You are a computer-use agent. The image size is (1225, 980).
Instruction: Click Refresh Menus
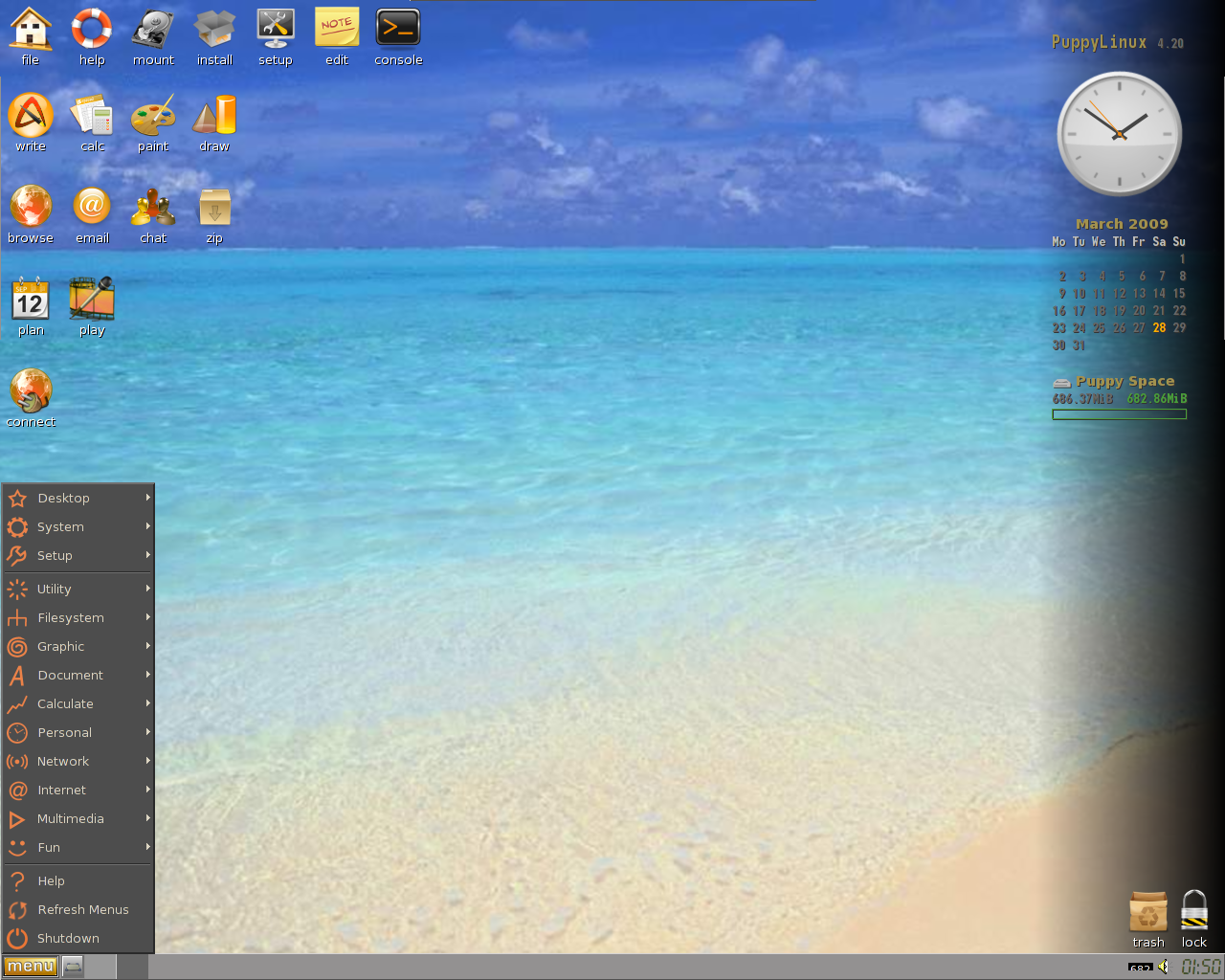[x=78, y=909]
